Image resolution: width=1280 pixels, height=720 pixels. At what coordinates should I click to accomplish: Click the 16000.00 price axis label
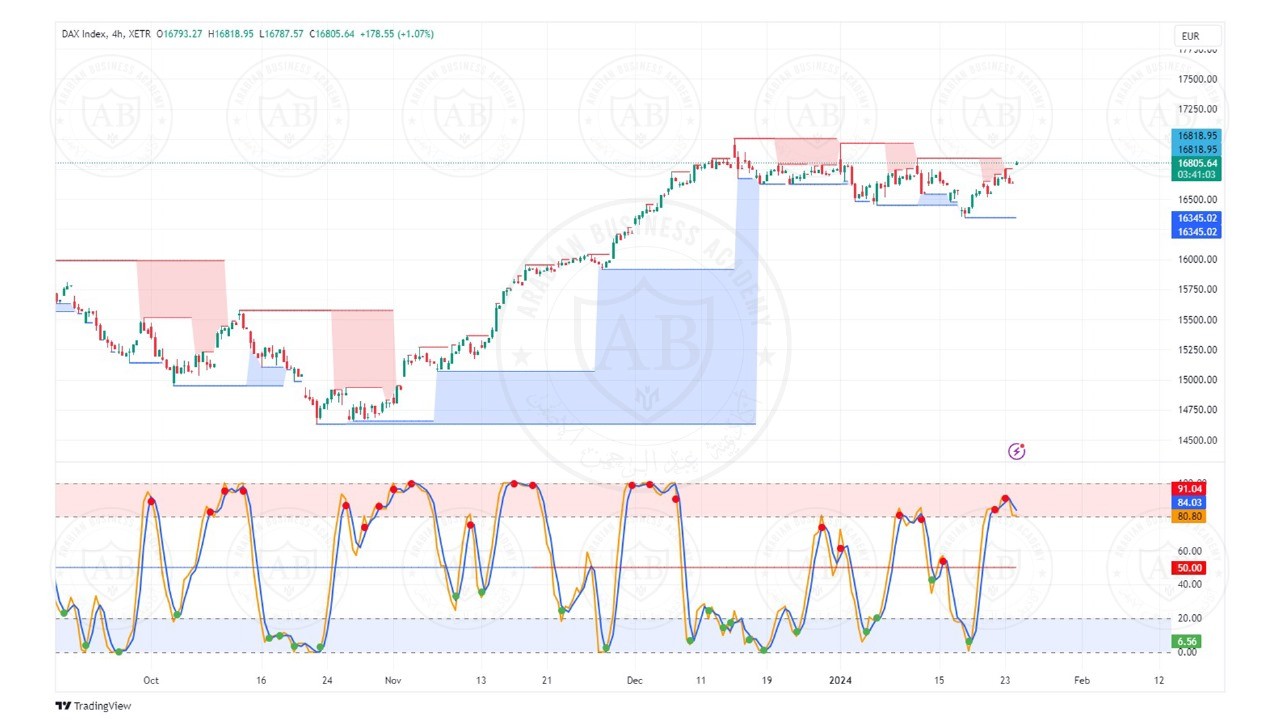(1197, 260)
